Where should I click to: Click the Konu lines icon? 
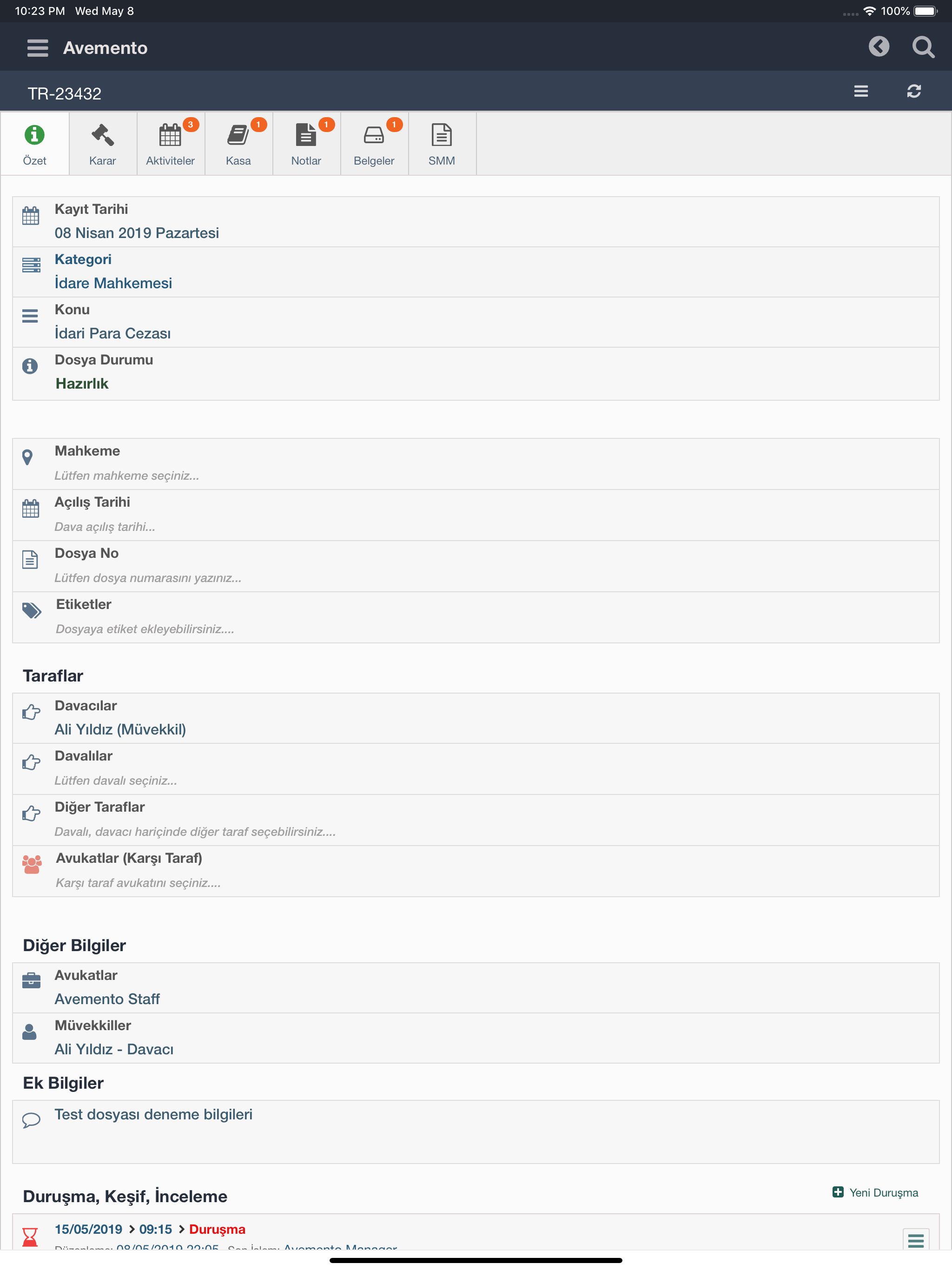30,316
